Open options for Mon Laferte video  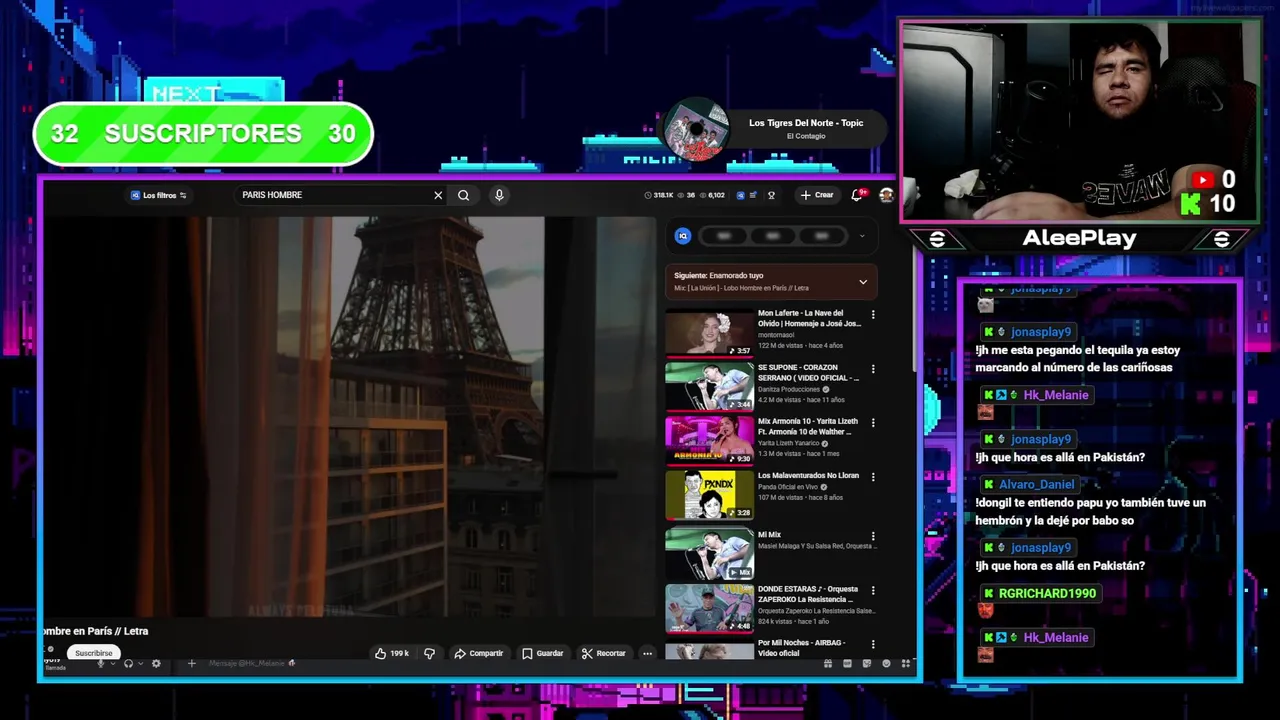(x=873, y=314)
